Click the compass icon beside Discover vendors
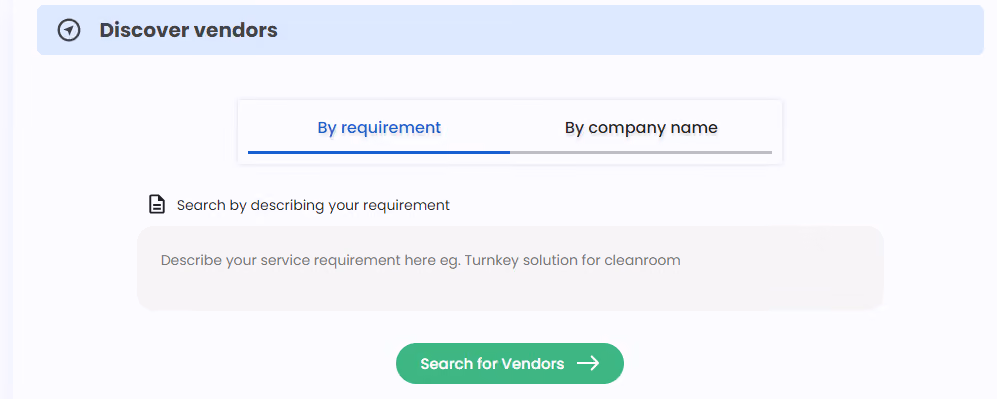 click(x=69, y=30)
